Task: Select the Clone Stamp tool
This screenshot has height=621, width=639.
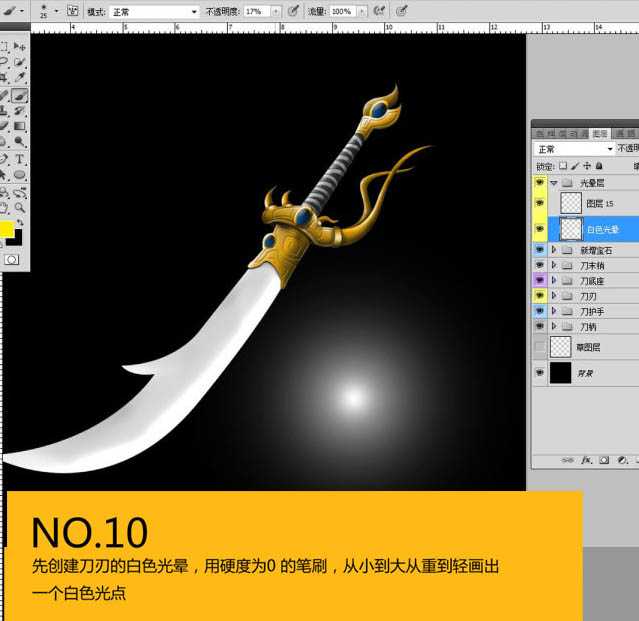Action: click(4, 110)
